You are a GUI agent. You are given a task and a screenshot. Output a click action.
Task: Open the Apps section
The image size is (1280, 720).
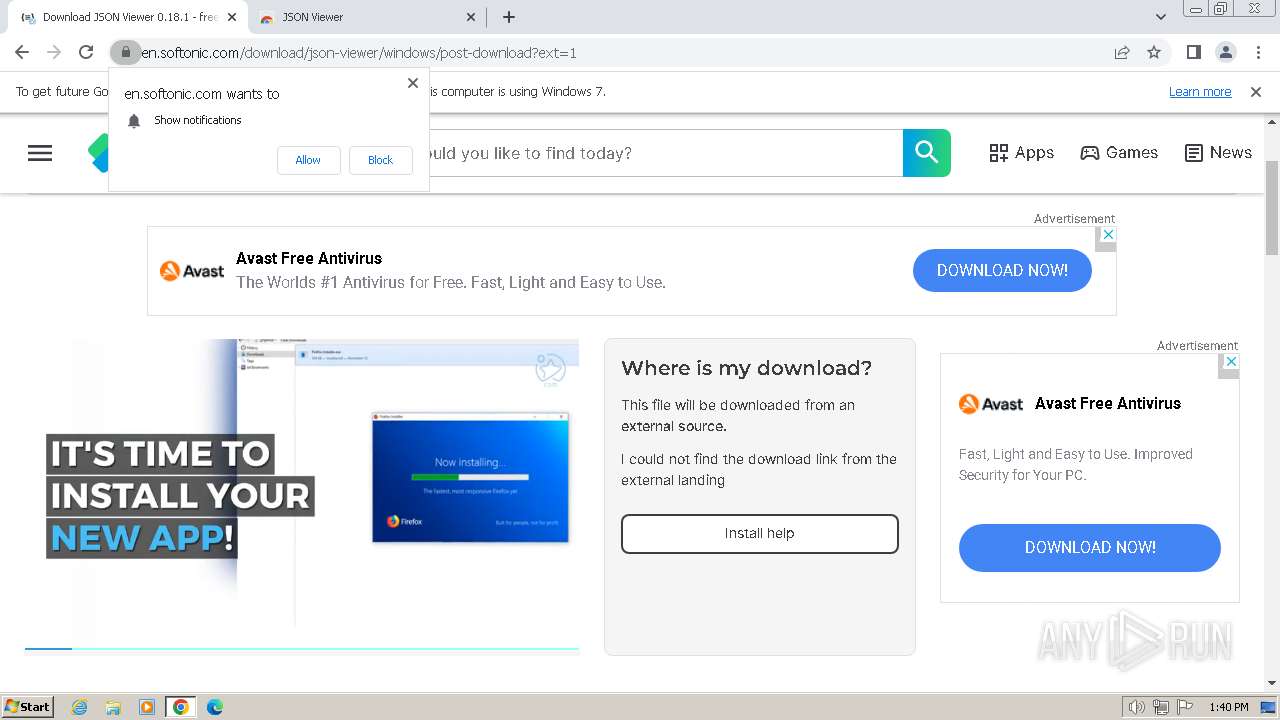tap(1021, 153)
